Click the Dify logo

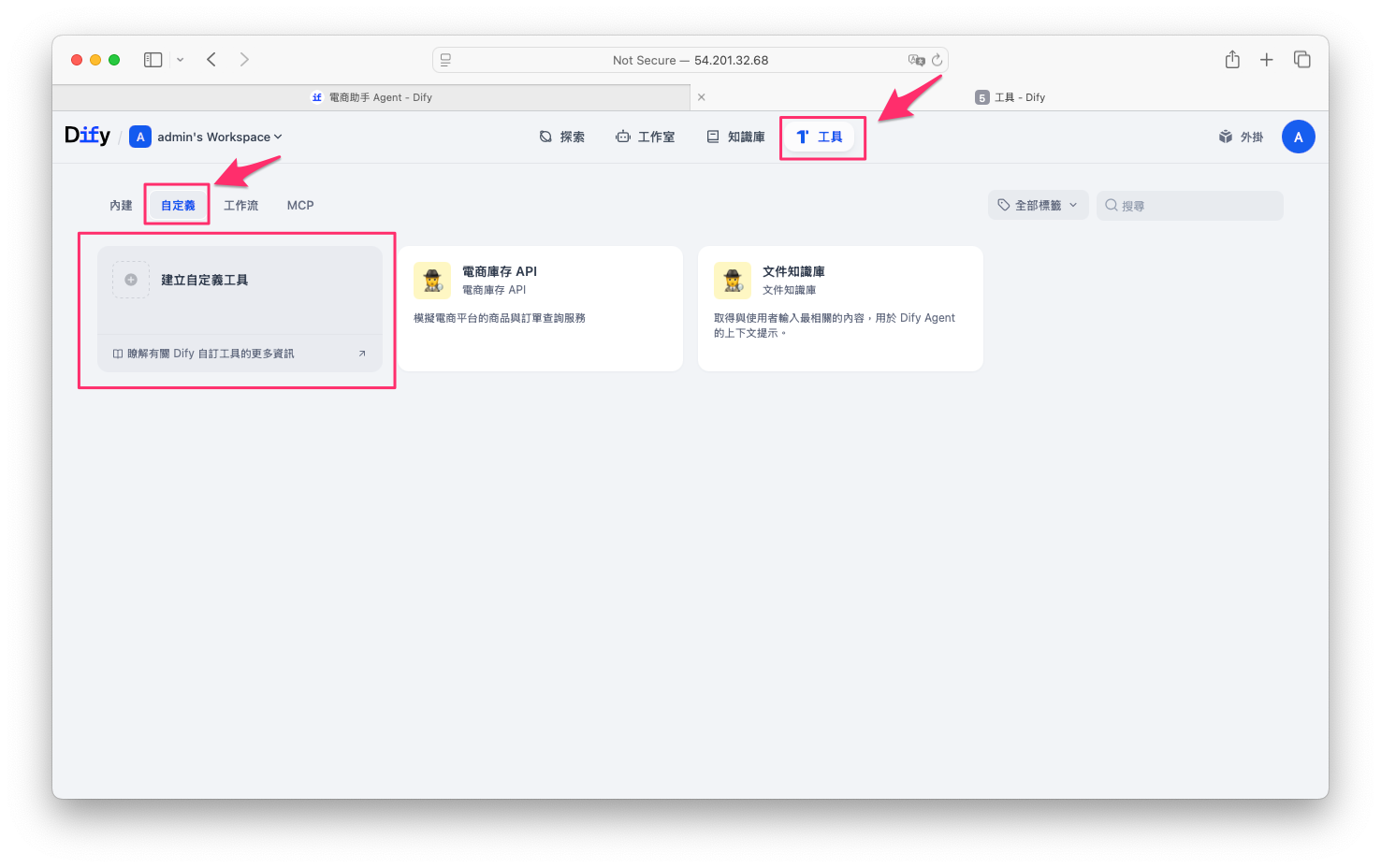pos(87,136)
